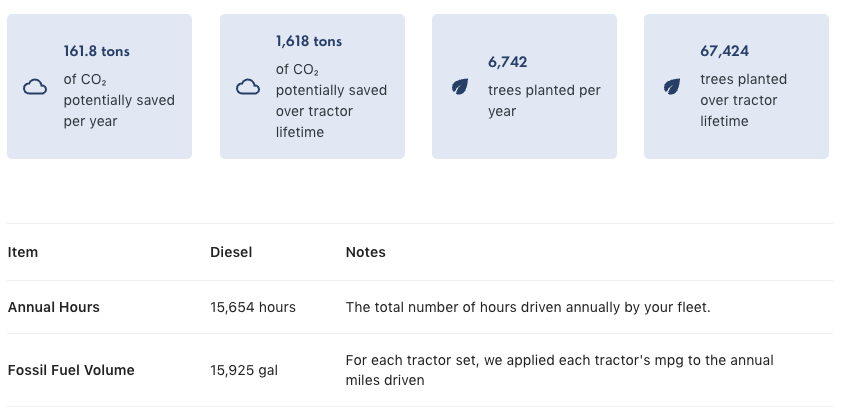
Task: Click the Diesel column header
Action: [231, 252]
